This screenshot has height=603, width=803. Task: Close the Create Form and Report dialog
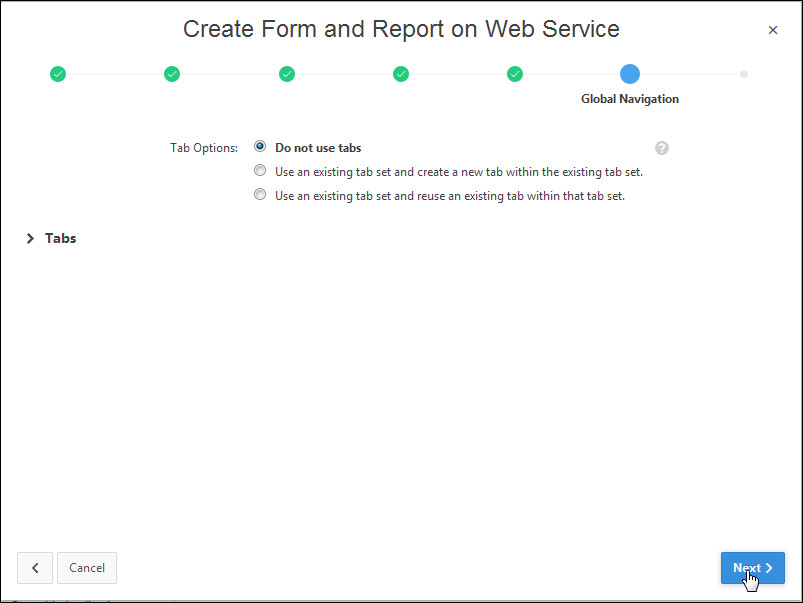tap(773, 30)
